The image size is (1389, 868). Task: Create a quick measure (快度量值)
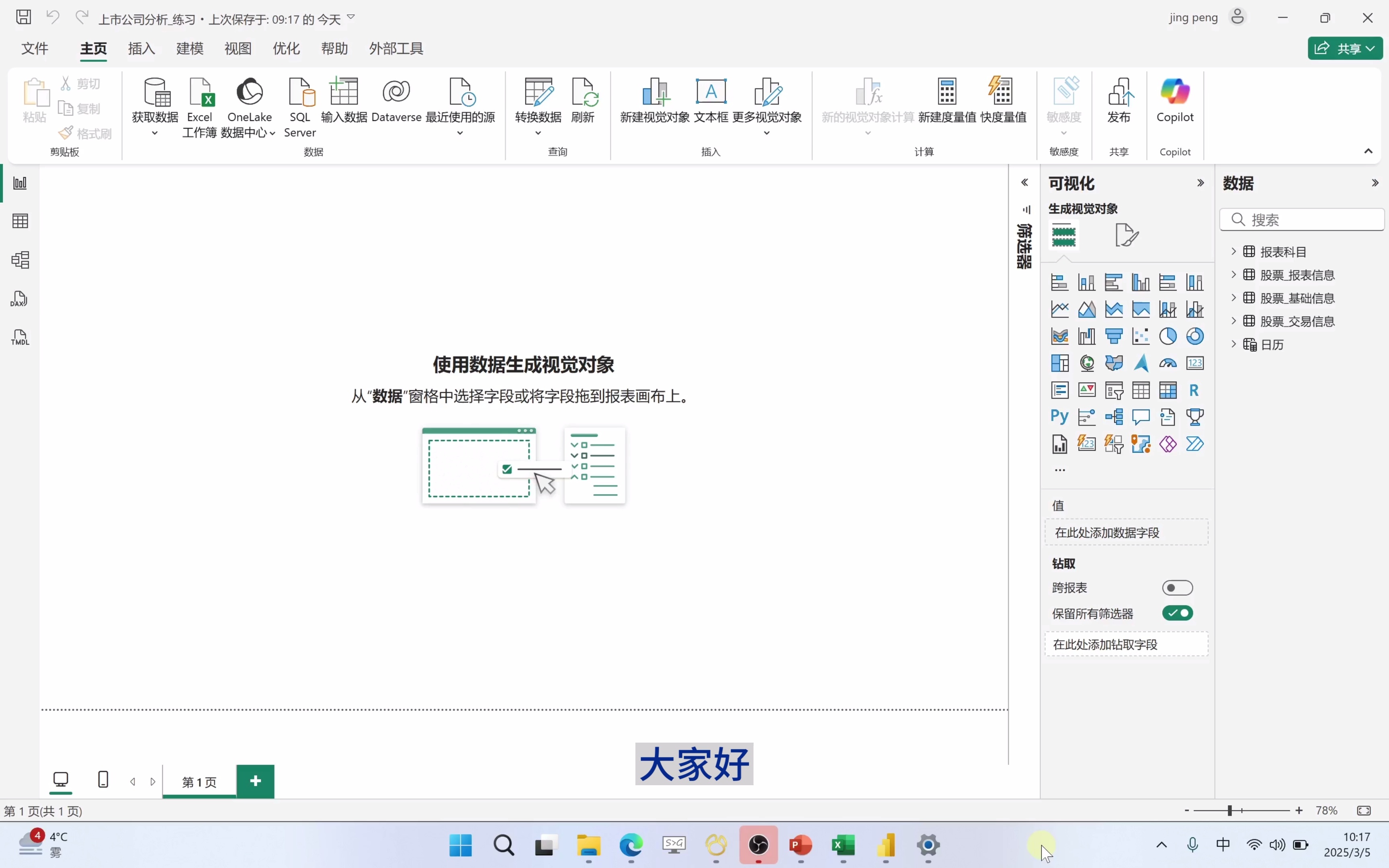click(1003, 100)
